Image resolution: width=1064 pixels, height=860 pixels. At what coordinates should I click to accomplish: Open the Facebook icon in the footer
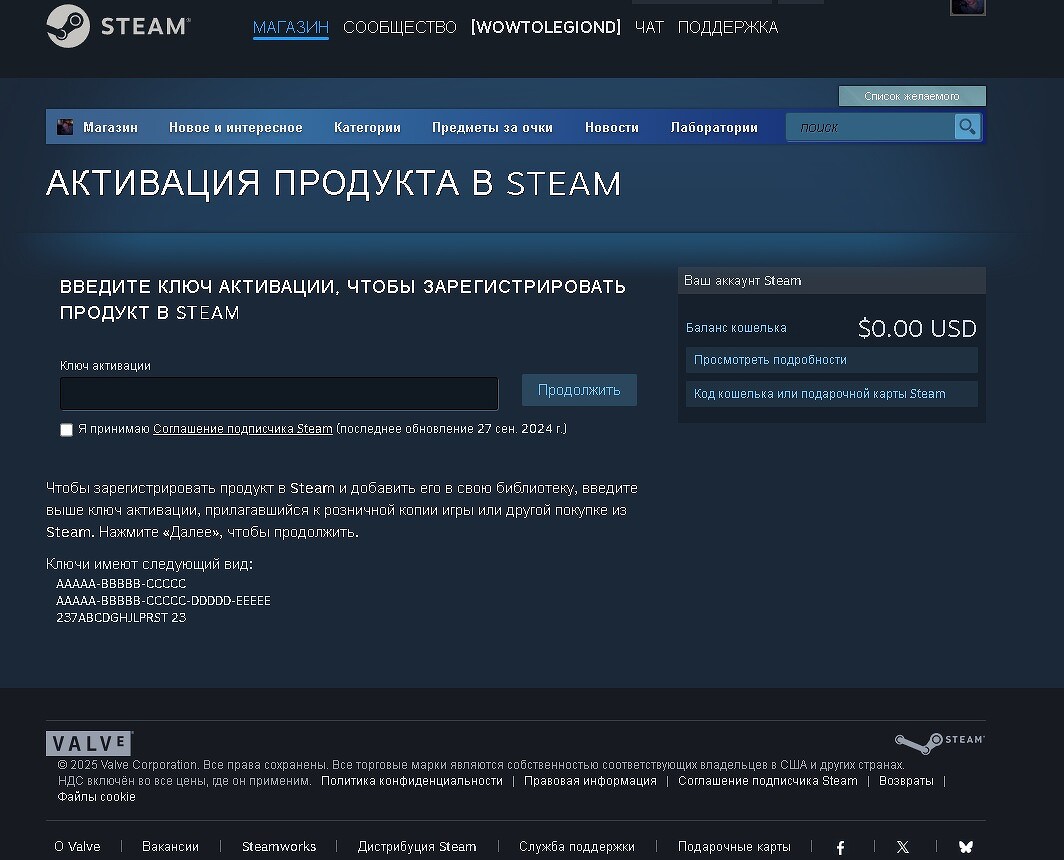point(840,847)
